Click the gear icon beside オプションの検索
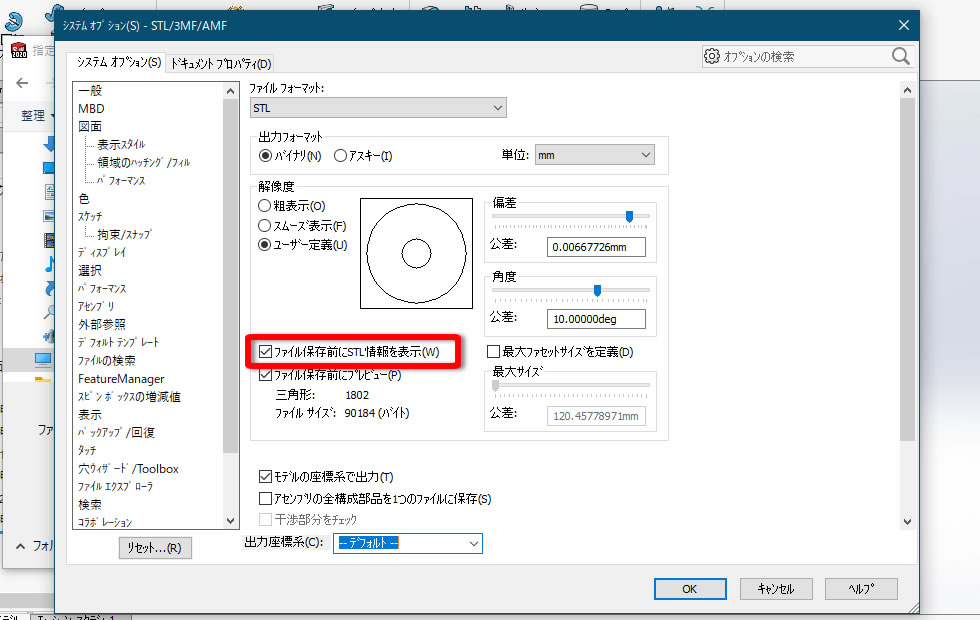Image resolution: width=980 pixels, height=620 pixels. click(x=711, y=56)
